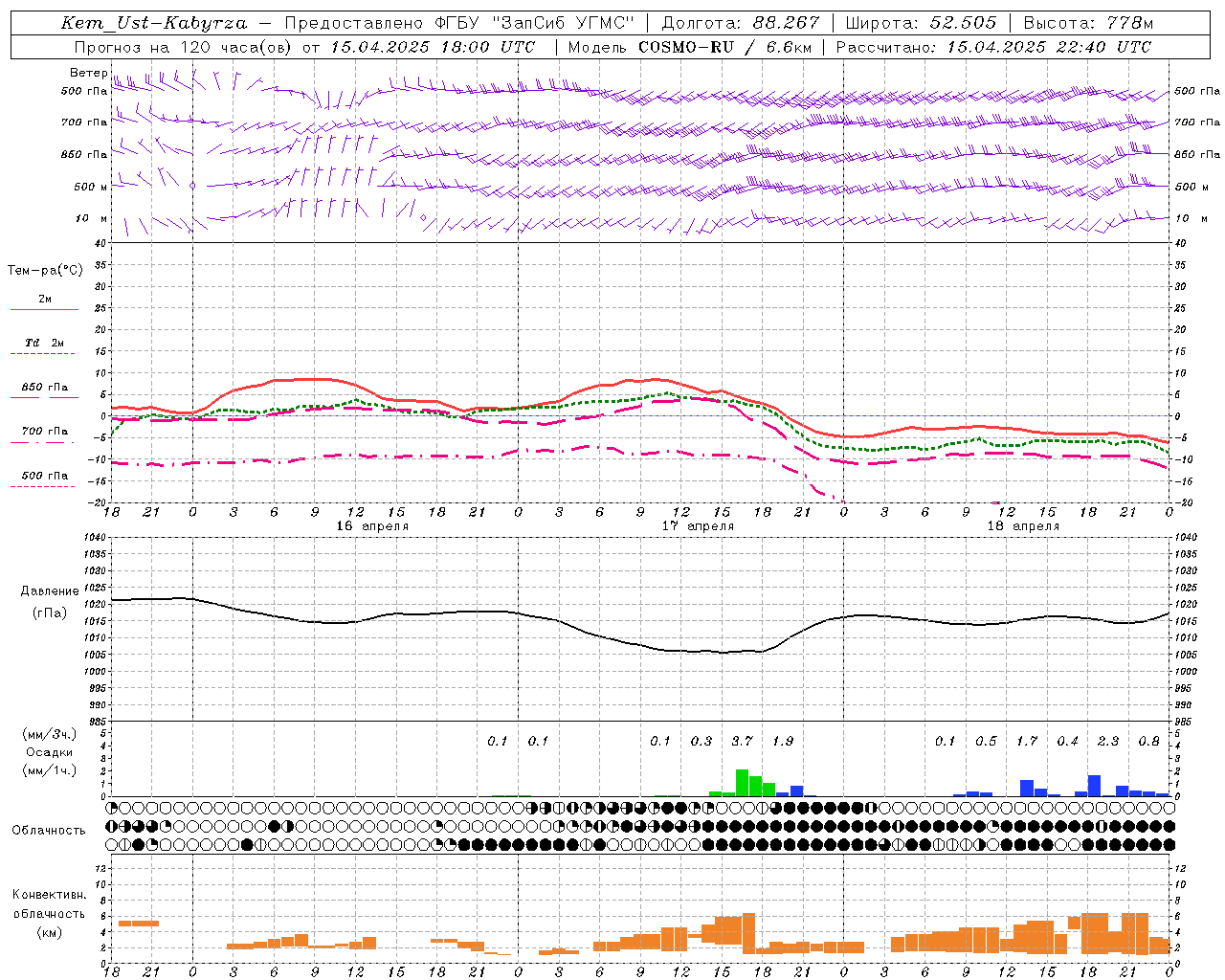
Task: Click the 0.4 three-hour precipitation value
Action: pos(1067,741)
